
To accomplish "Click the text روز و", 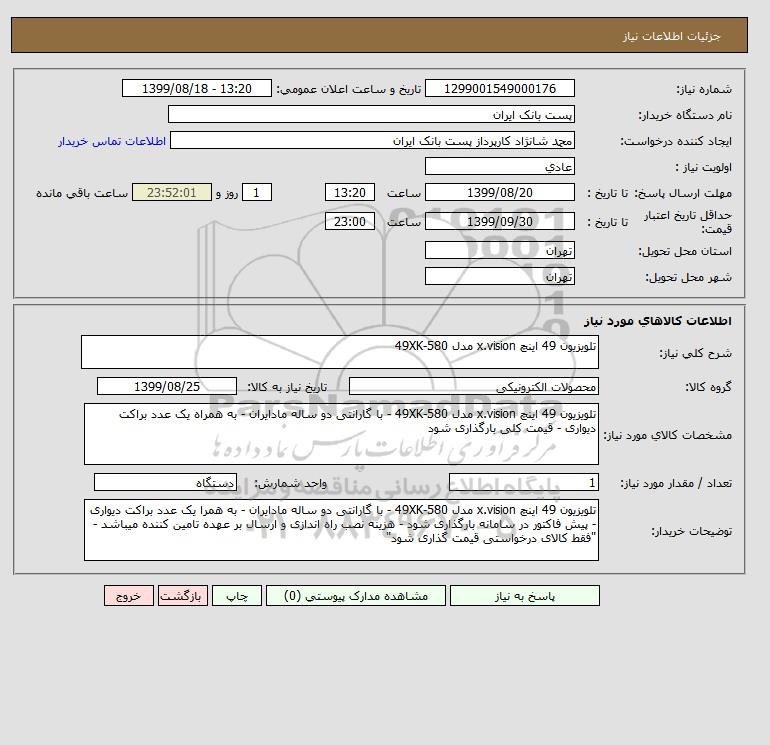I will click(227, 193).
